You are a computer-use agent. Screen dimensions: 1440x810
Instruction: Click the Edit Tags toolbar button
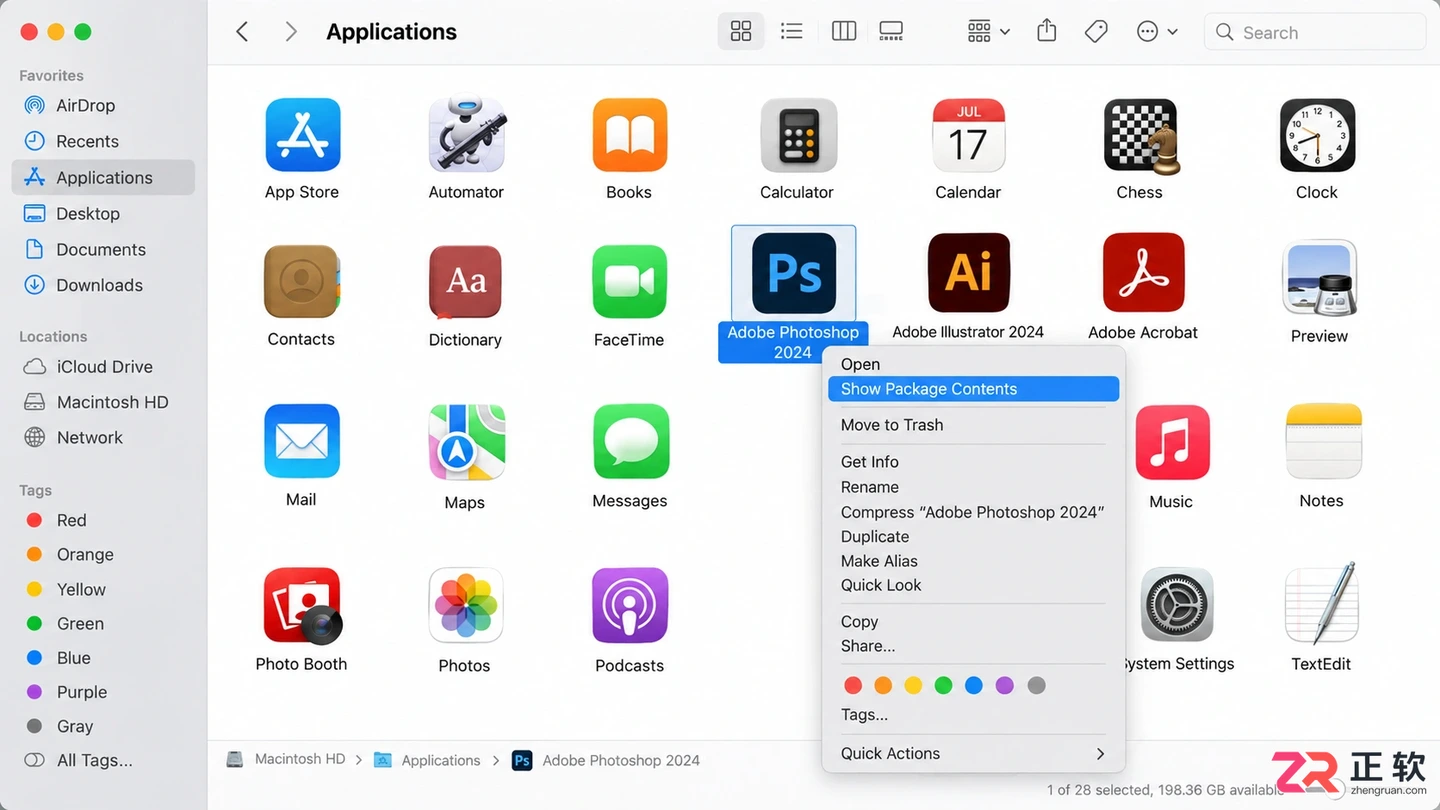[x=1096, y=32]
